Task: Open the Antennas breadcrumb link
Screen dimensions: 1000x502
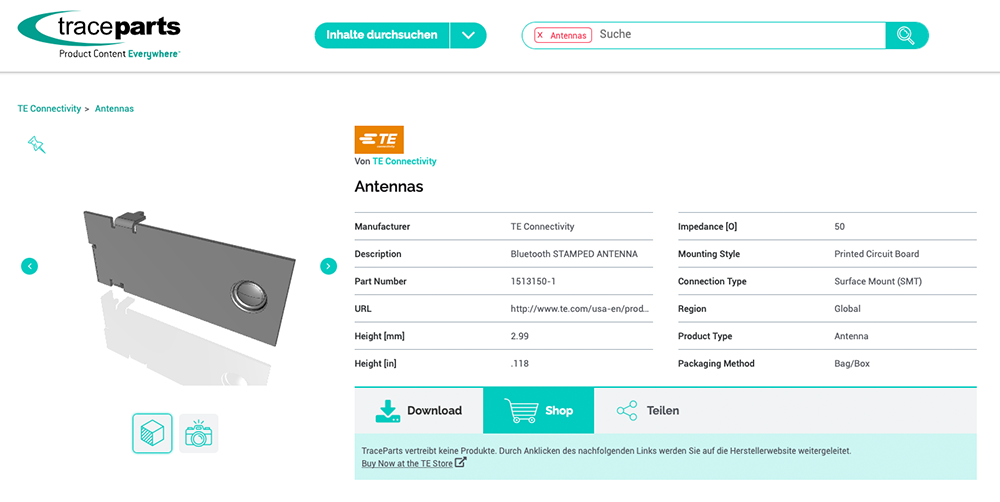Action: pyautogui.click(x=114, y=108)
